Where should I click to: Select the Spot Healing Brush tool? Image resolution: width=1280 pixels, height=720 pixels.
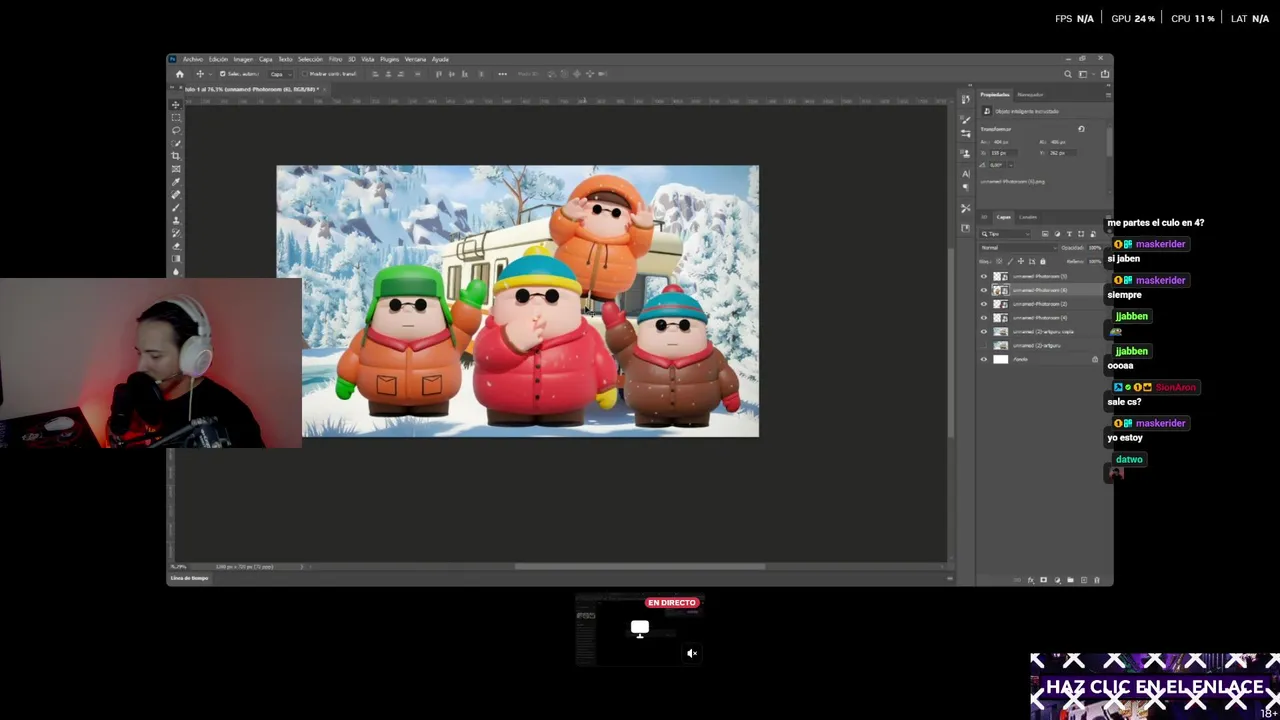[176, 195]
